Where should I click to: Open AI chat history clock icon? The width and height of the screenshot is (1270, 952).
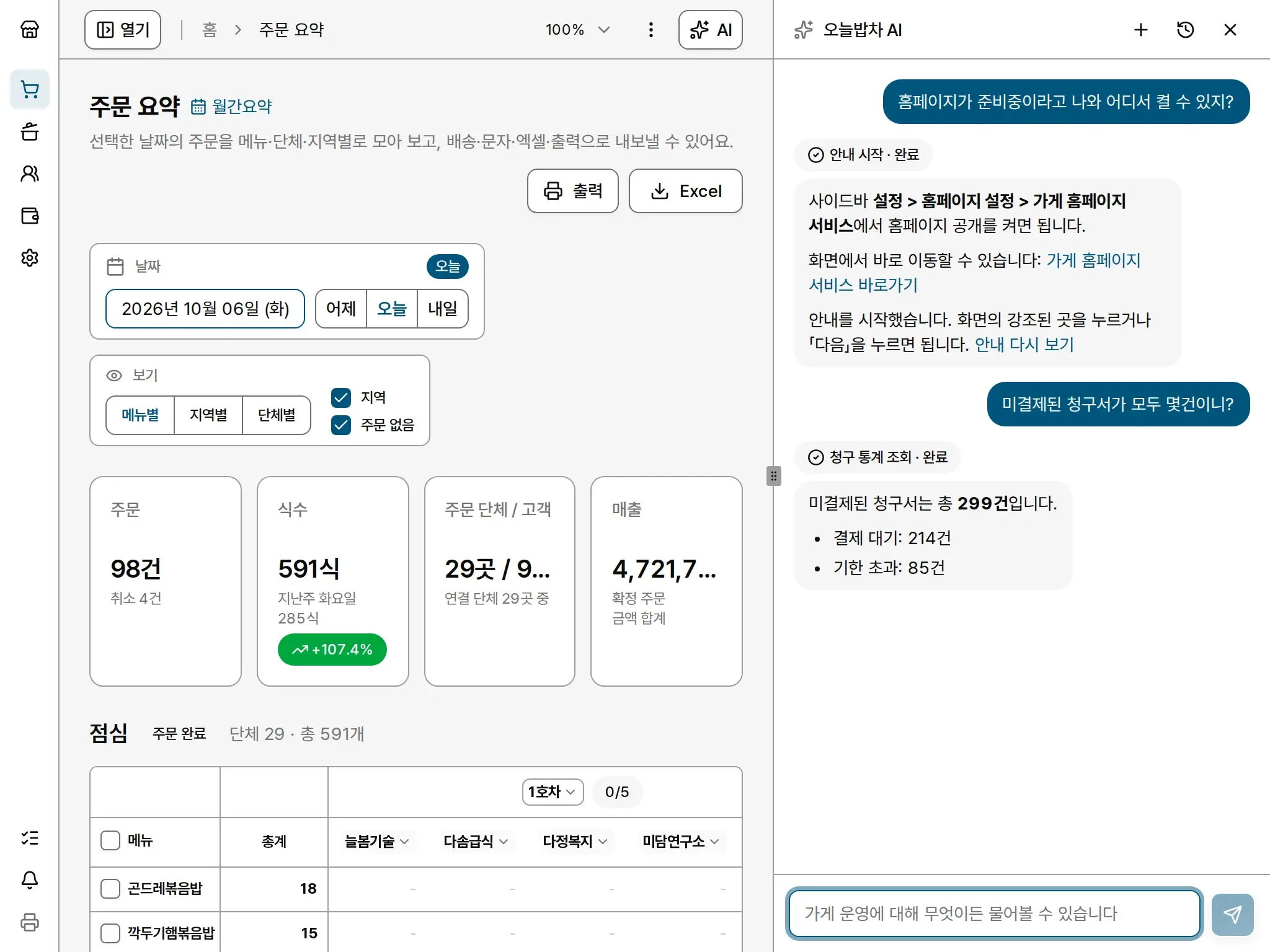click(1186, 30)
